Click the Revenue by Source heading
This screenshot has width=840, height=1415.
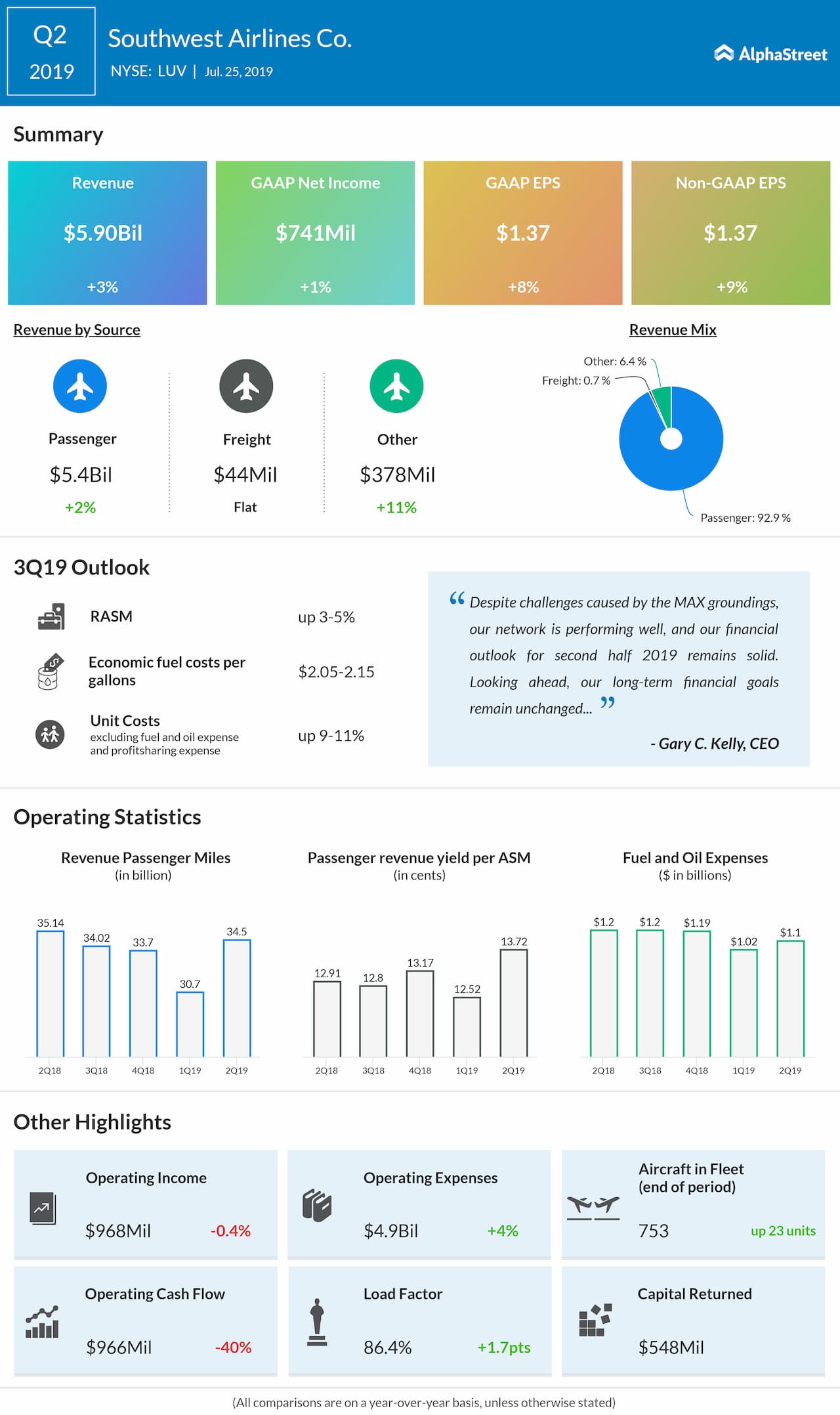[77, 329]
